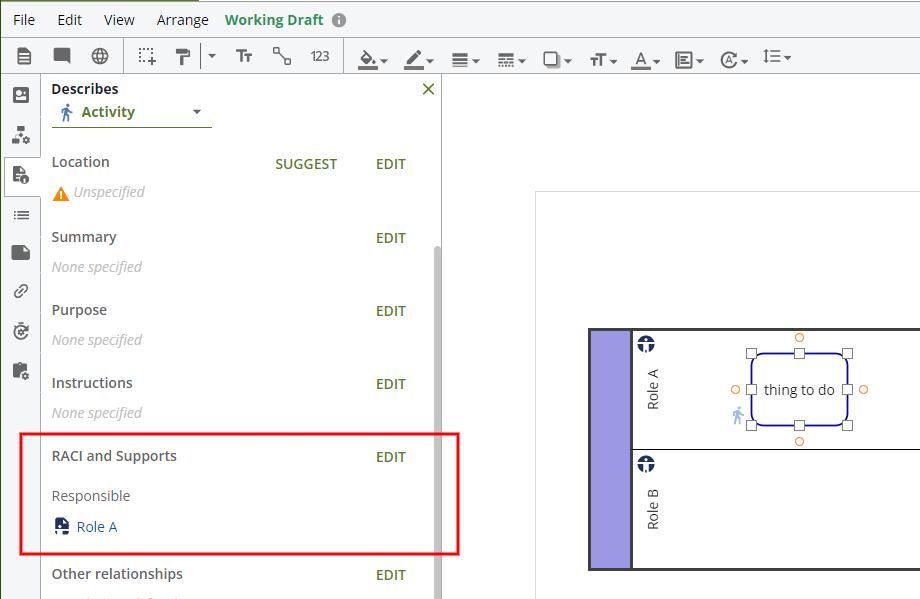Click the walking person icon beside the activity shape
920x599 pixels.
pos(738,415)
